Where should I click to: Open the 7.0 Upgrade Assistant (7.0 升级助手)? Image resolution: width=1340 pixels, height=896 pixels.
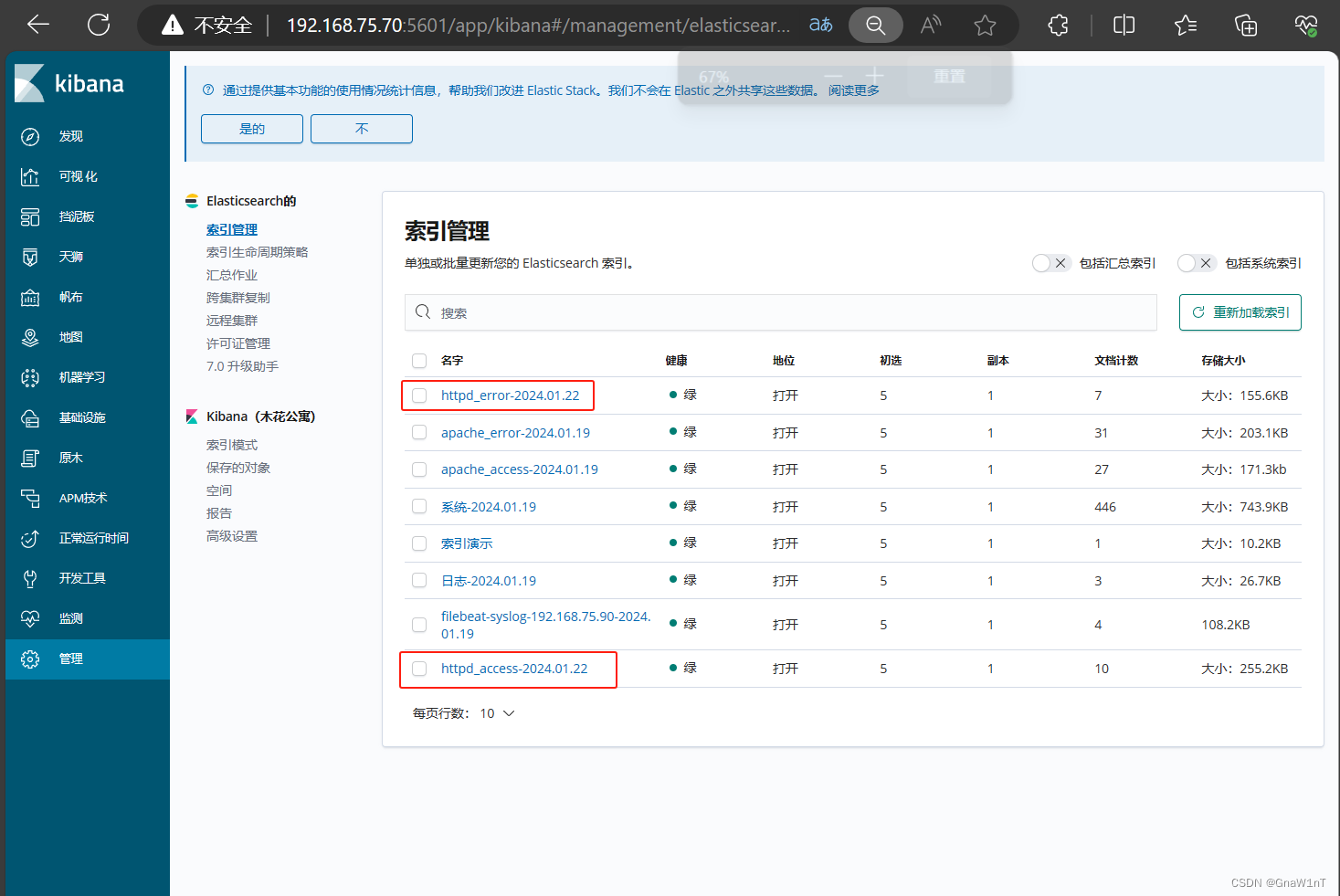click(242, 366)
